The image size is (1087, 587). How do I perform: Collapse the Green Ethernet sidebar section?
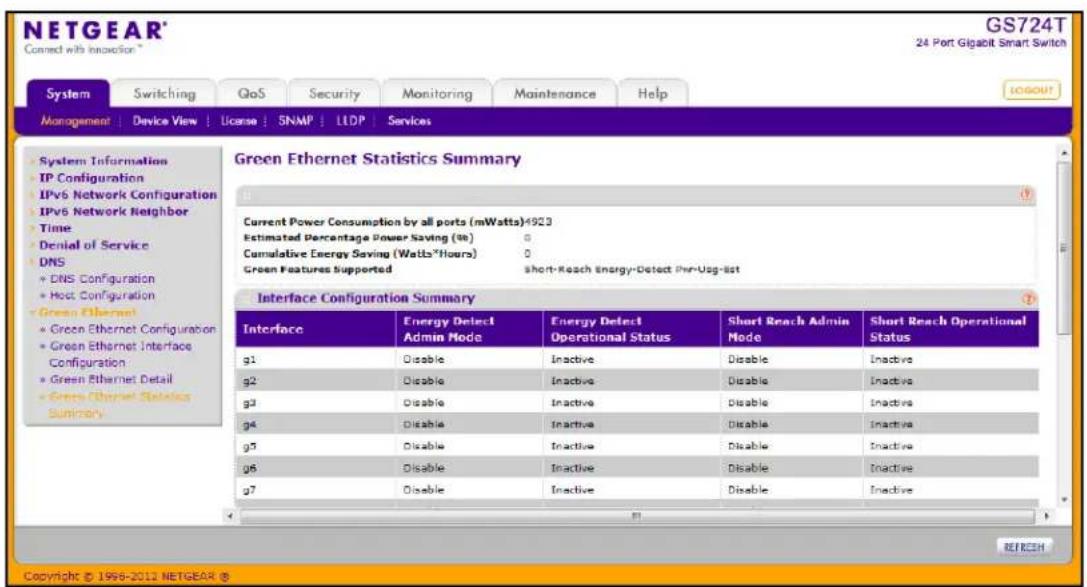(87, 312)
